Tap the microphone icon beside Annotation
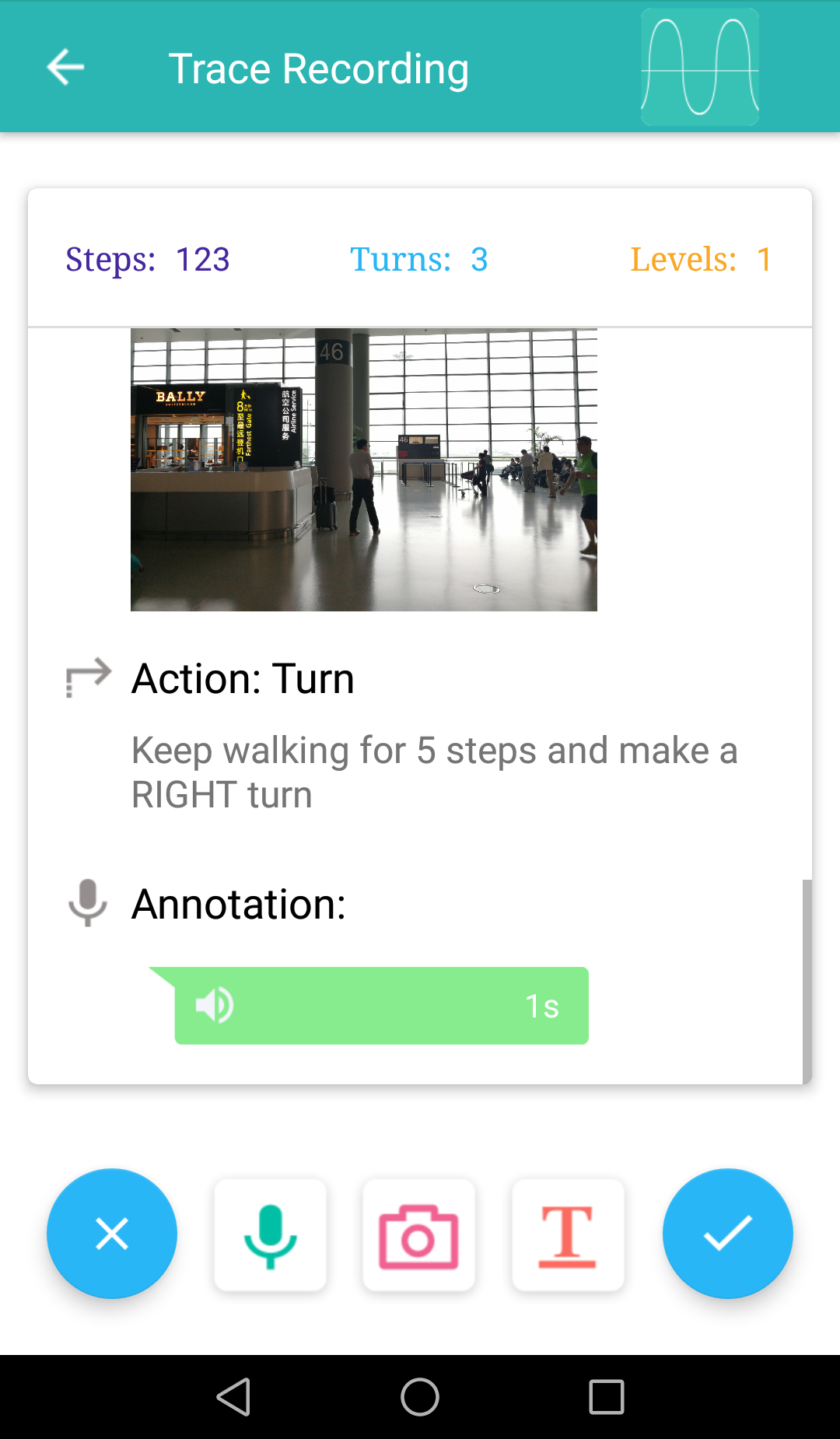840x1439 pixels. coord(88,903)
